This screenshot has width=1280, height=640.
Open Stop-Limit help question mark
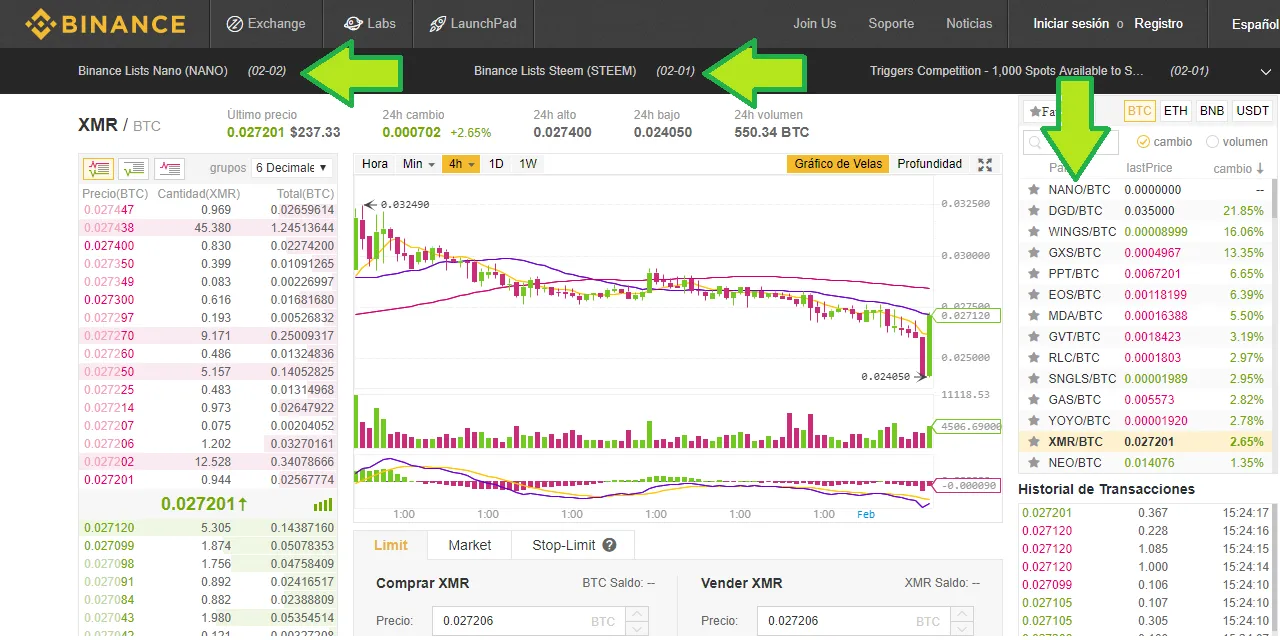609,545
